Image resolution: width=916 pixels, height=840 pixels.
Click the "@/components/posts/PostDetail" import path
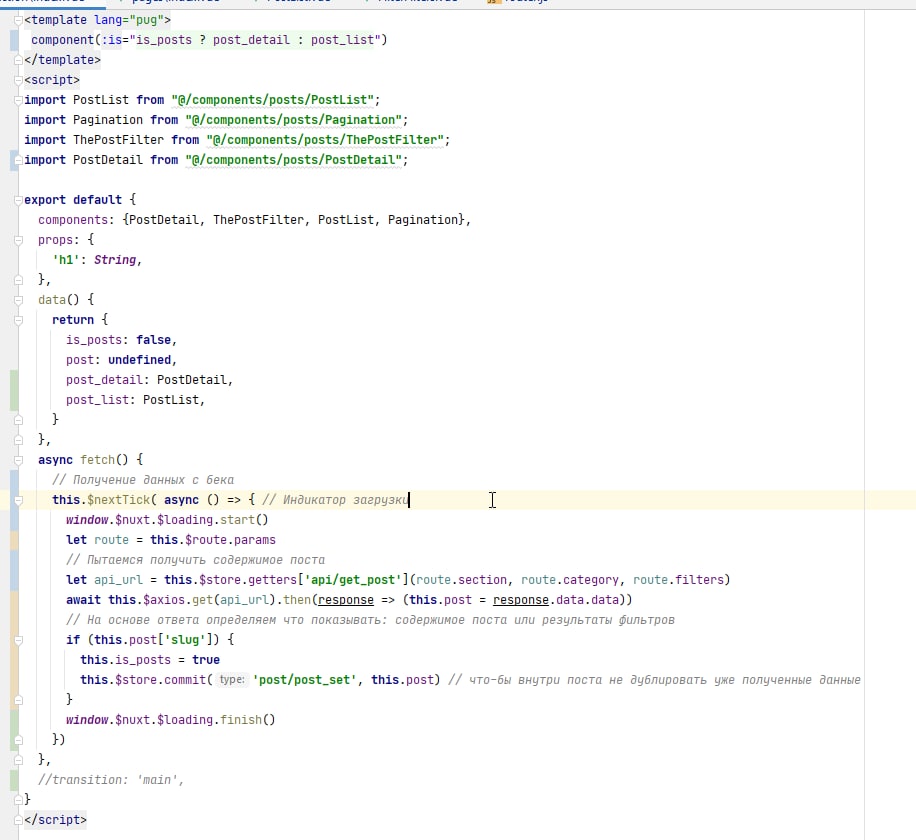pyautogui.click(x=293, y=160)
